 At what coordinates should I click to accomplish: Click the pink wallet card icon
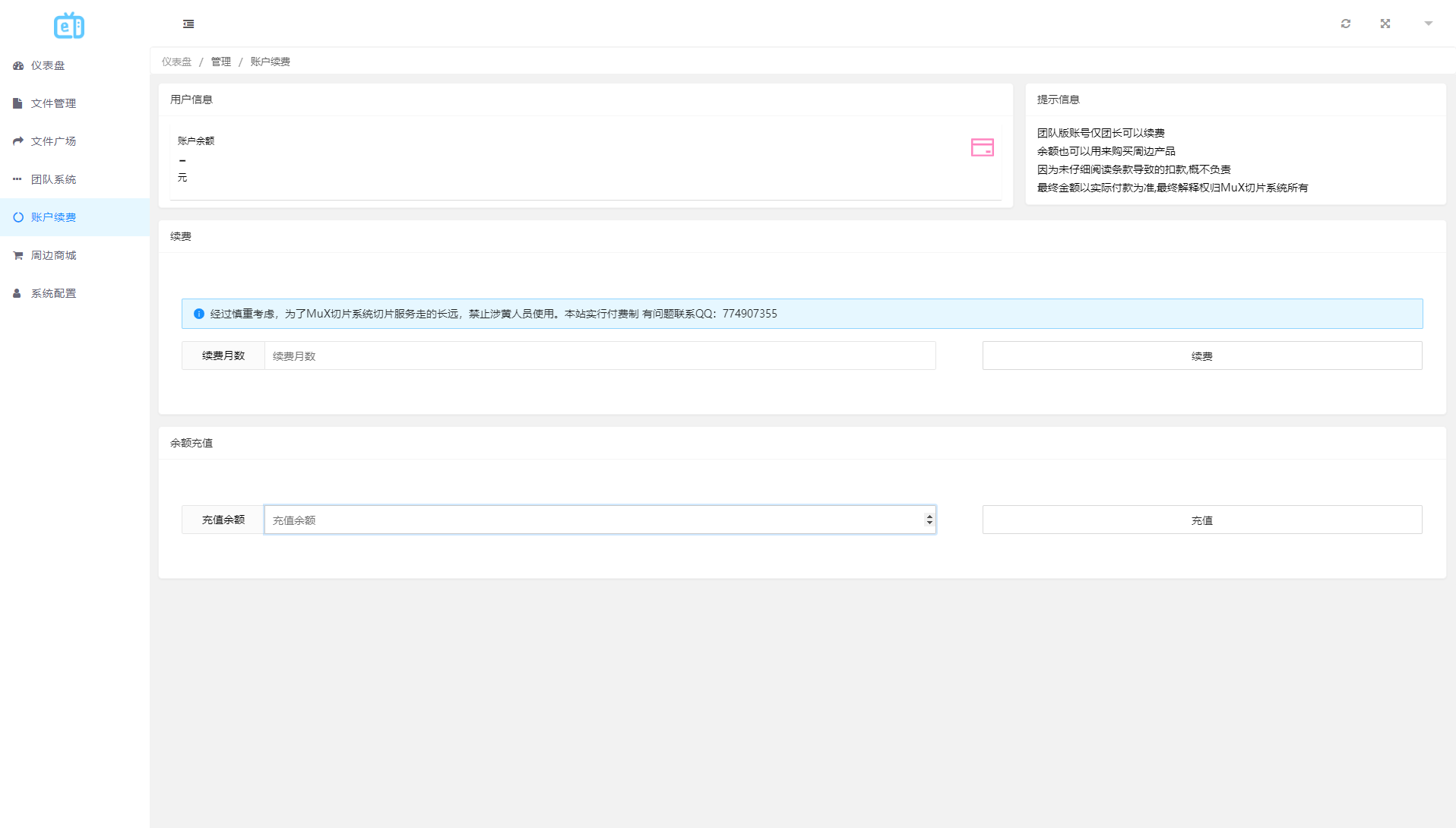click(982, 147)
